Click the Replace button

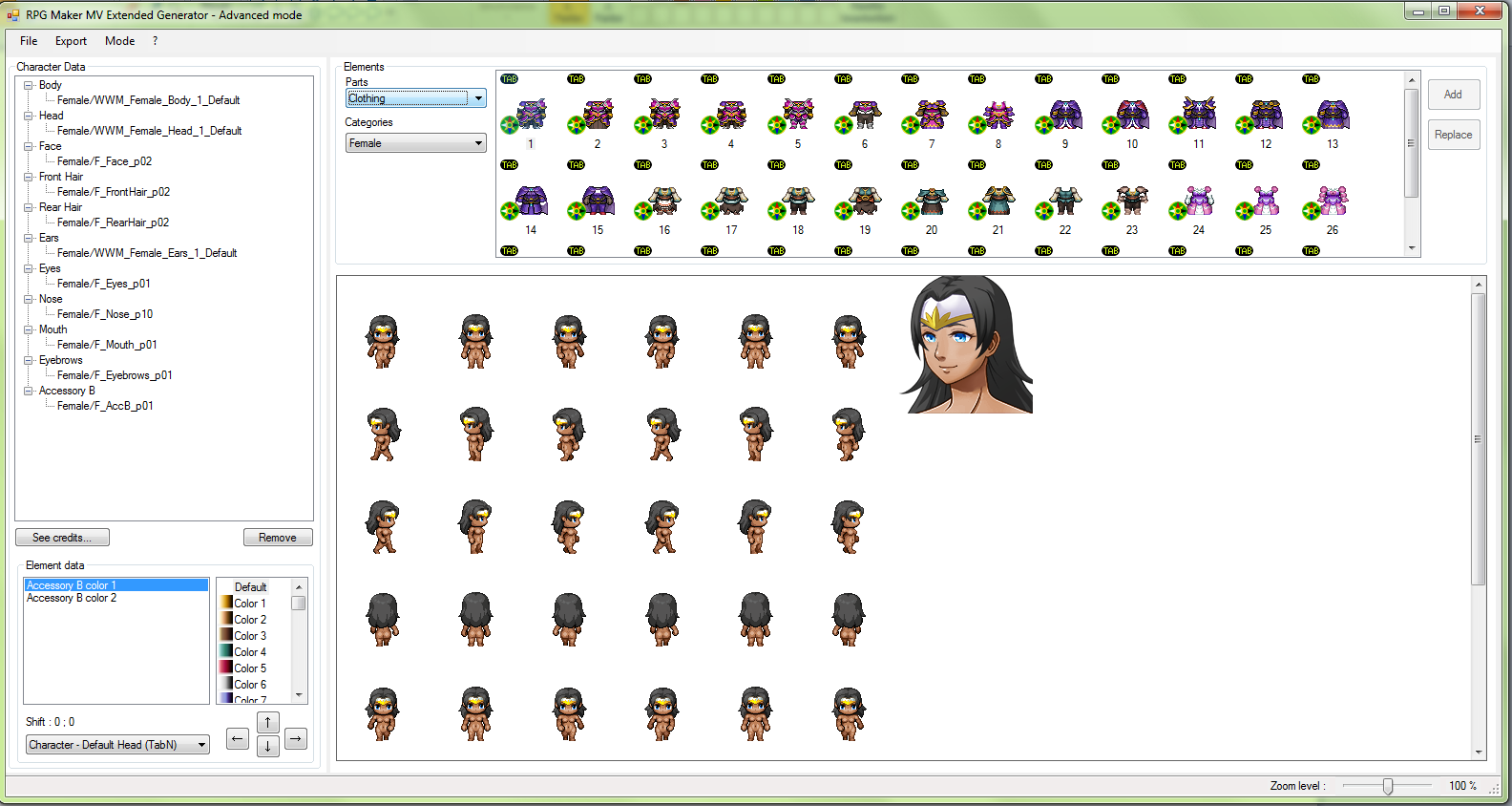1453,135
